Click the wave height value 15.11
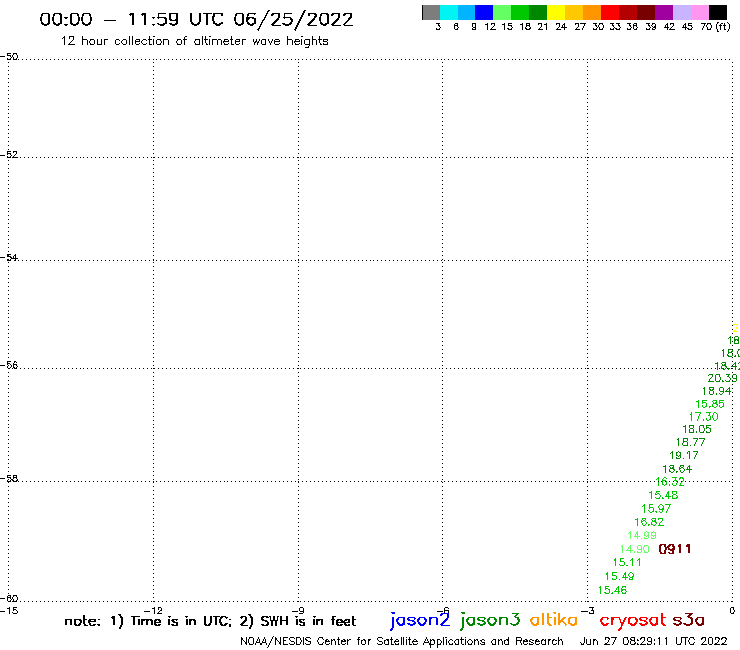This screenshot has height=650, width=740. coord(627,562)
